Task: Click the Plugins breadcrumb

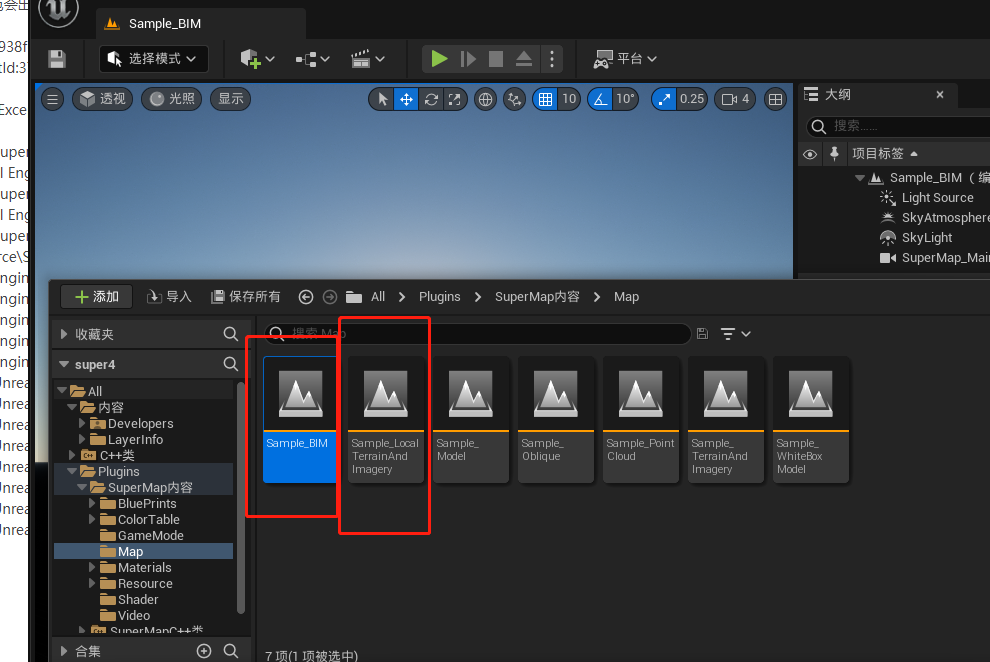Action: (439, 297)
